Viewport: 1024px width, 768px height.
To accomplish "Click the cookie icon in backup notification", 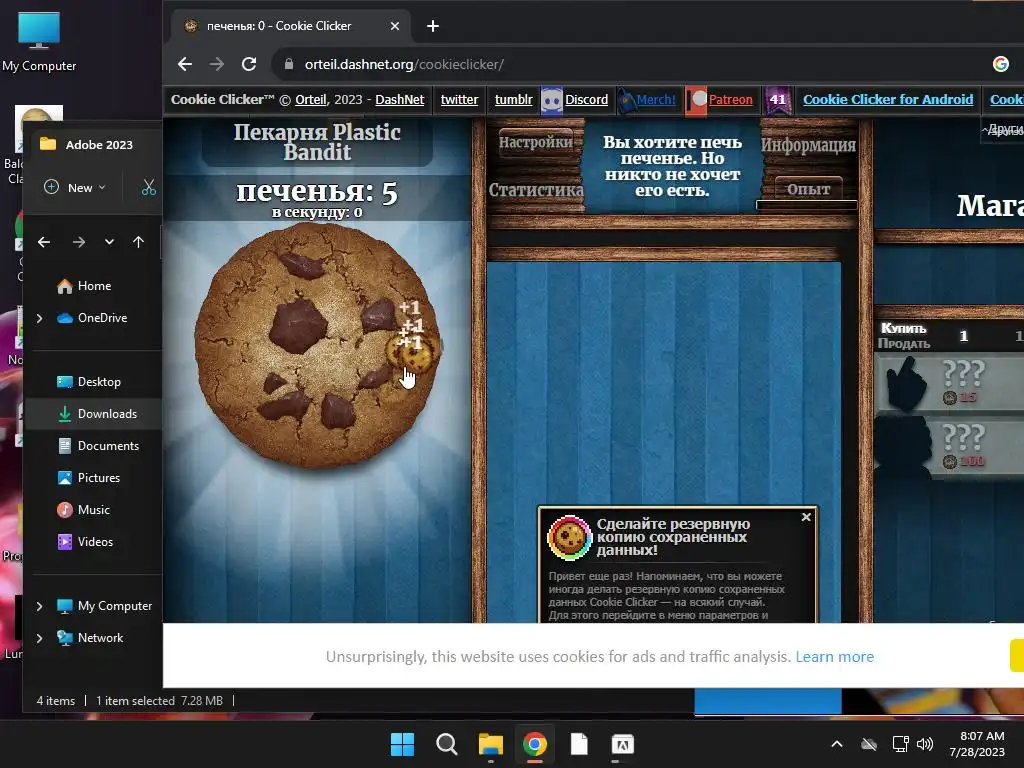I will click(x=569, y=537).
